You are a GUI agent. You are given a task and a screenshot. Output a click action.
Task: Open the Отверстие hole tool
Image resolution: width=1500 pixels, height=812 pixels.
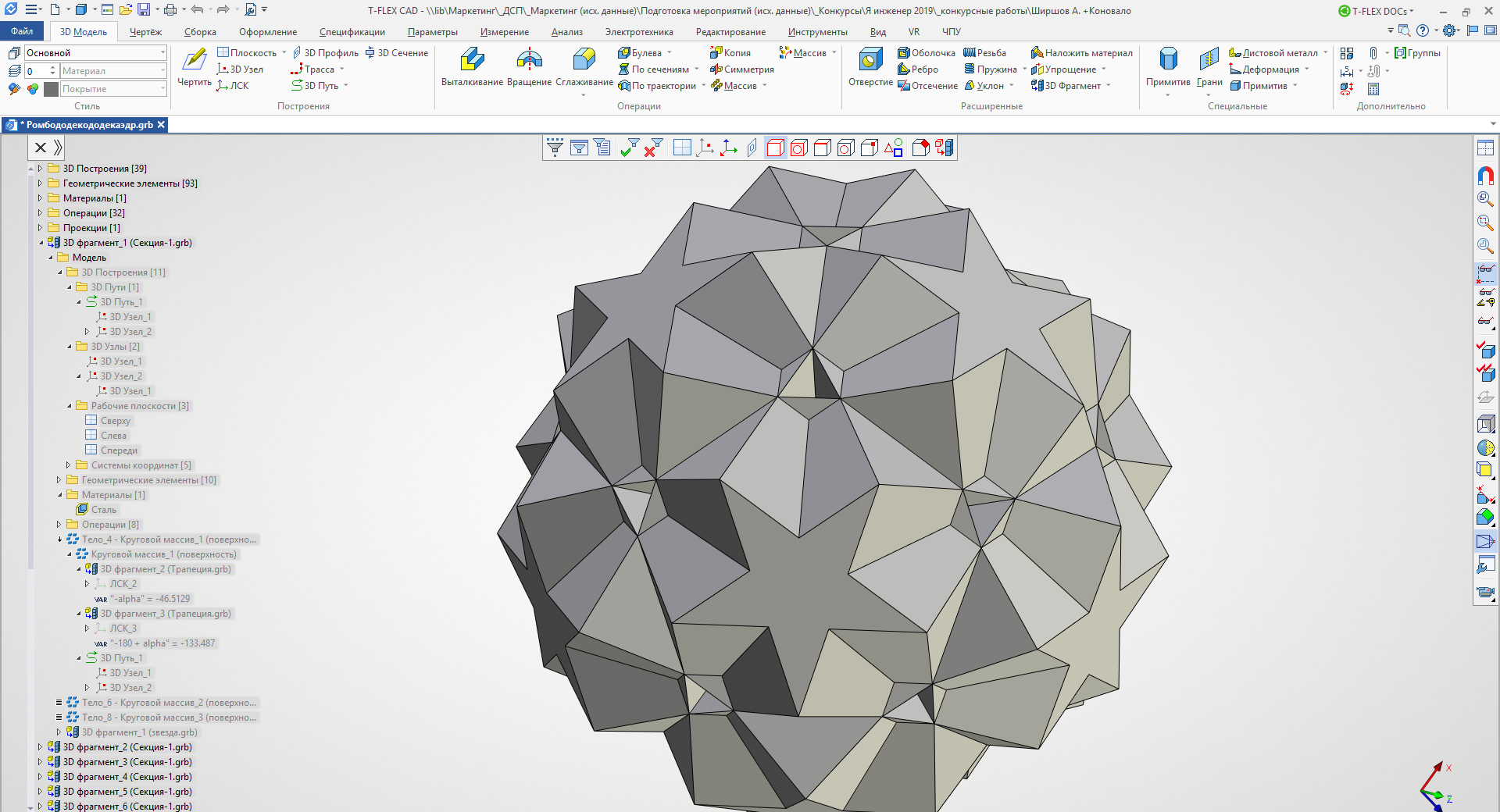870,61
